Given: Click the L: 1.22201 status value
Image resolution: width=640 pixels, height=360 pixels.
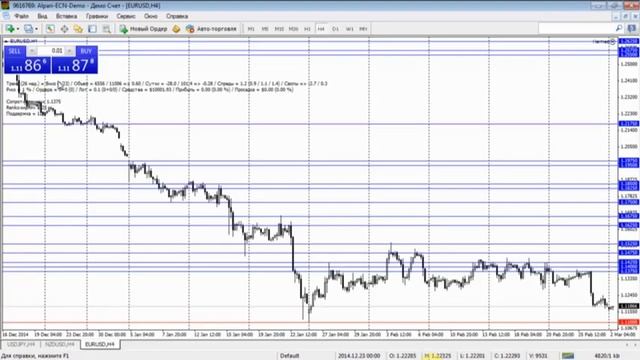Looking at the screenshot, I should (473, 356).
